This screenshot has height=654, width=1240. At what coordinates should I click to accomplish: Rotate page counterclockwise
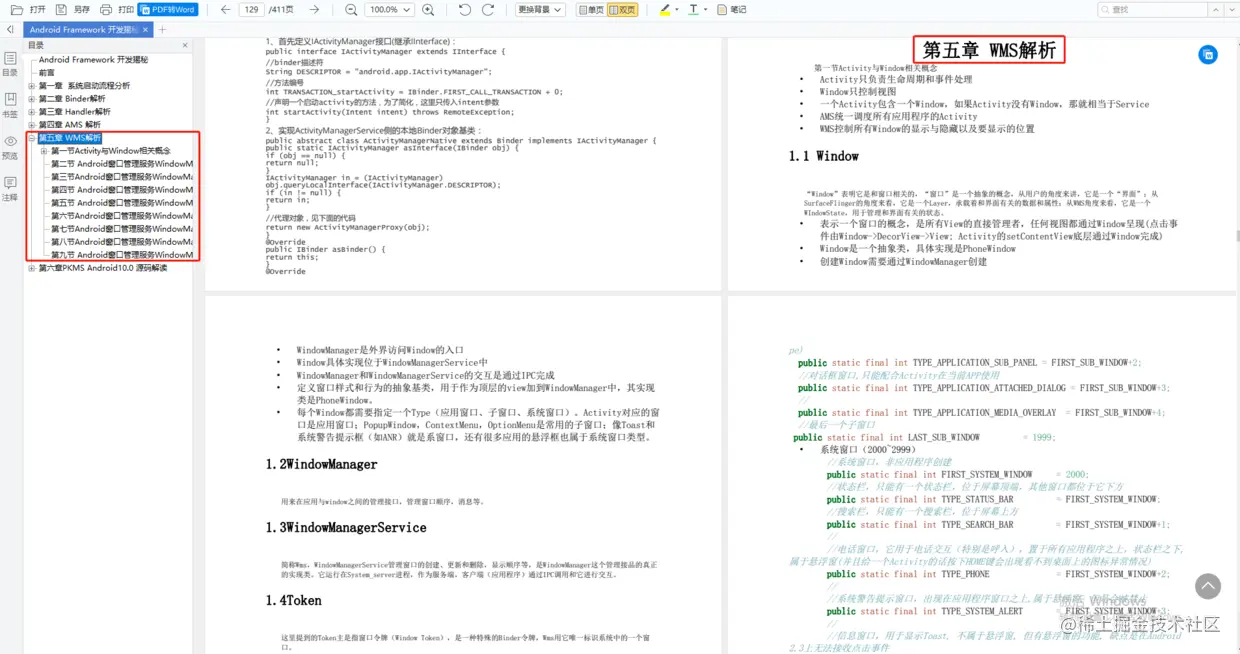pos(465,9)
